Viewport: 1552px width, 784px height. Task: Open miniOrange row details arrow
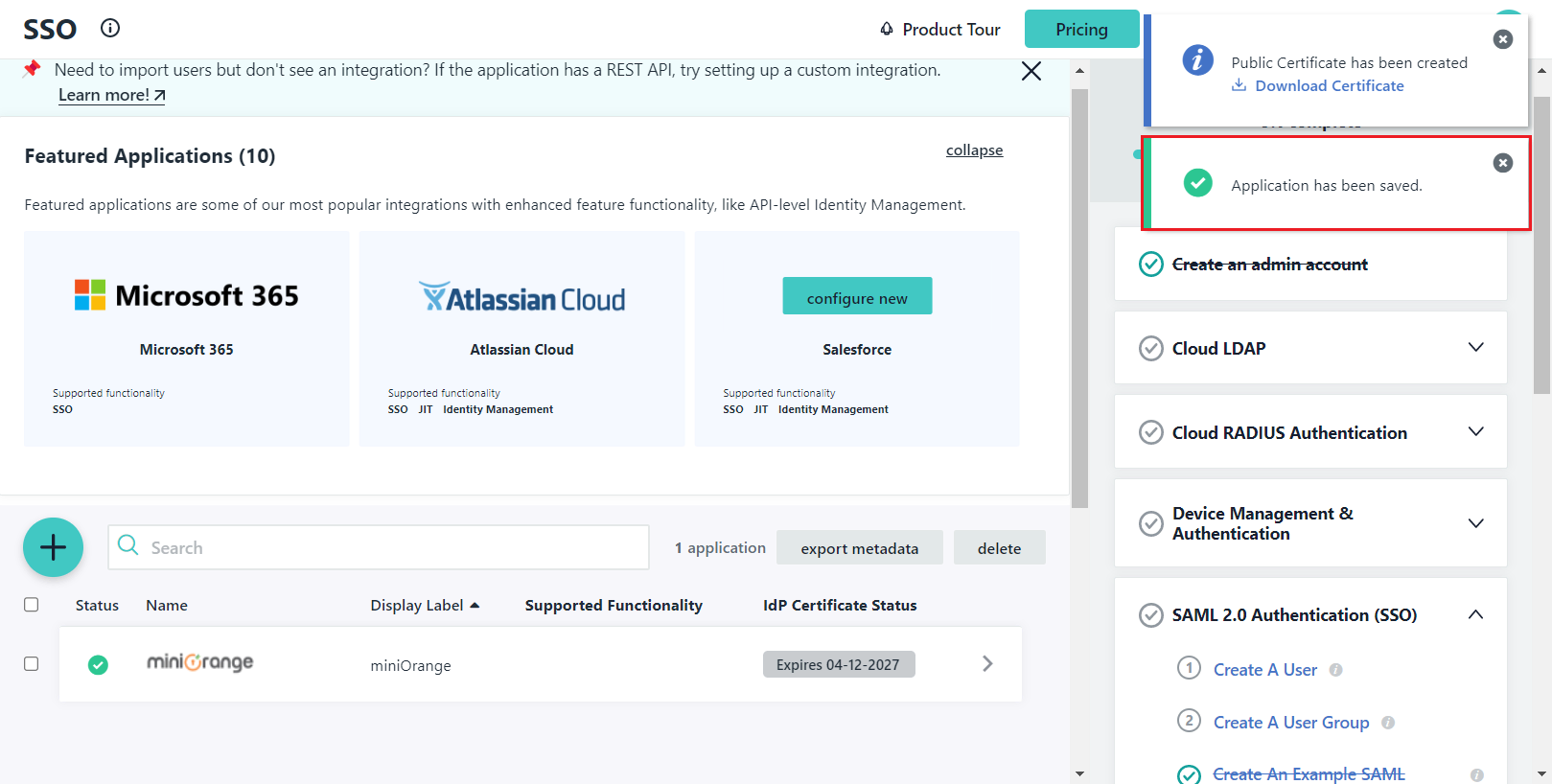tap(987, 663)
